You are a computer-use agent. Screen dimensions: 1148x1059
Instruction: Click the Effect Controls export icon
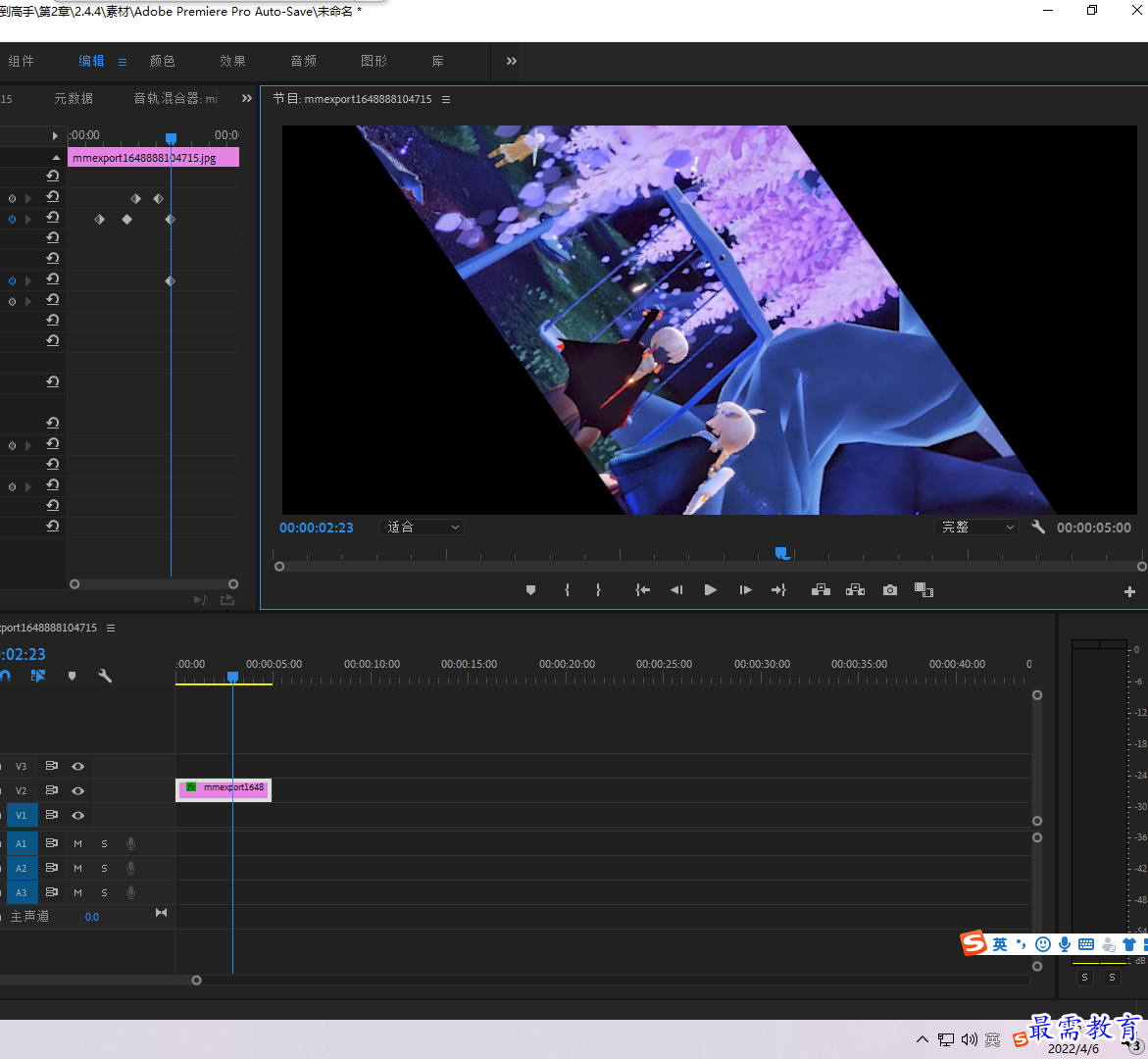[227, 600]
